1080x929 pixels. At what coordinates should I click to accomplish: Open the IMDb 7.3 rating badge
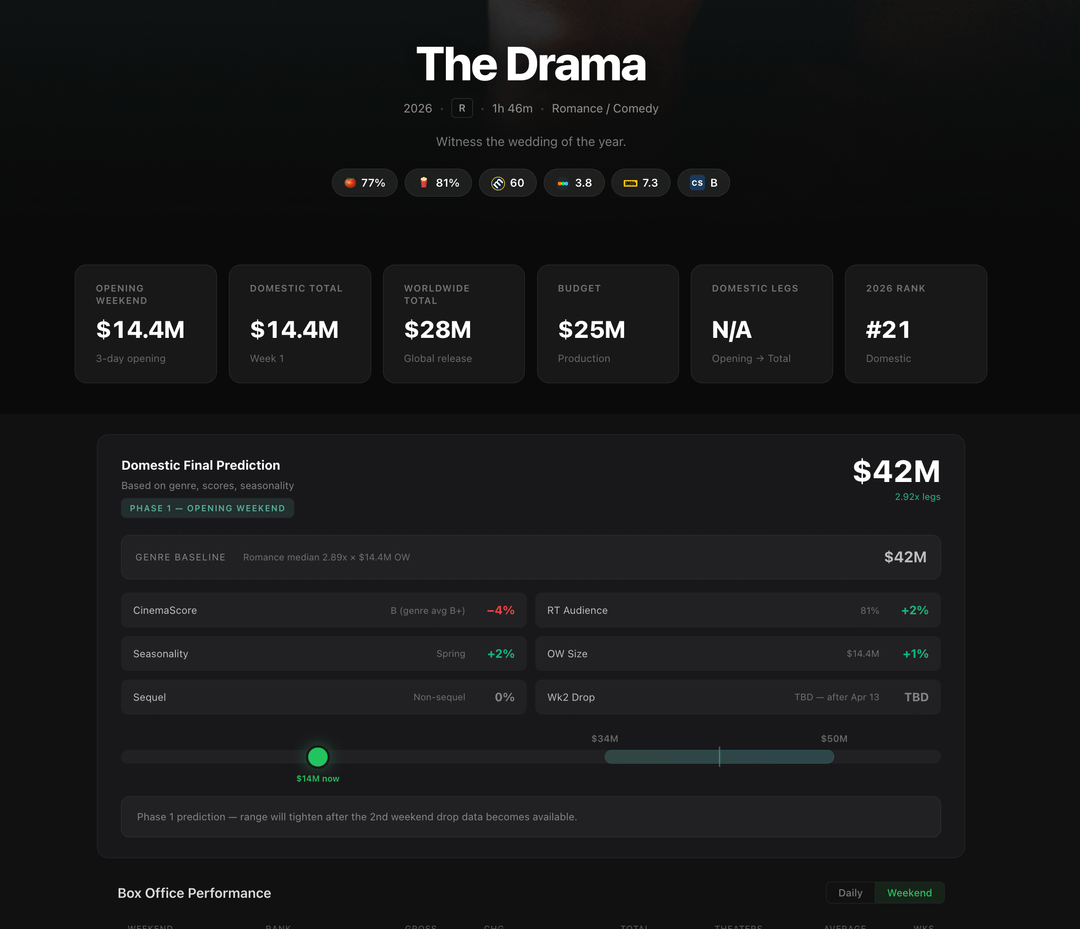641,183
